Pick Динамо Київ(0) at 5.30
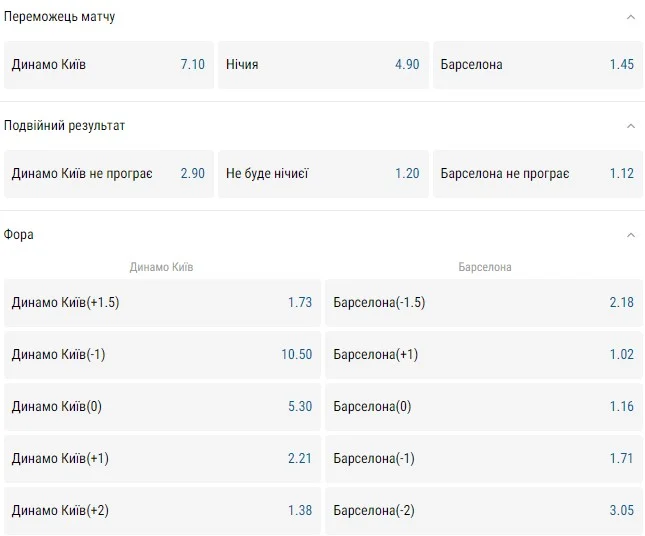This screenshot has width=645, height=536. pos(162,407)
